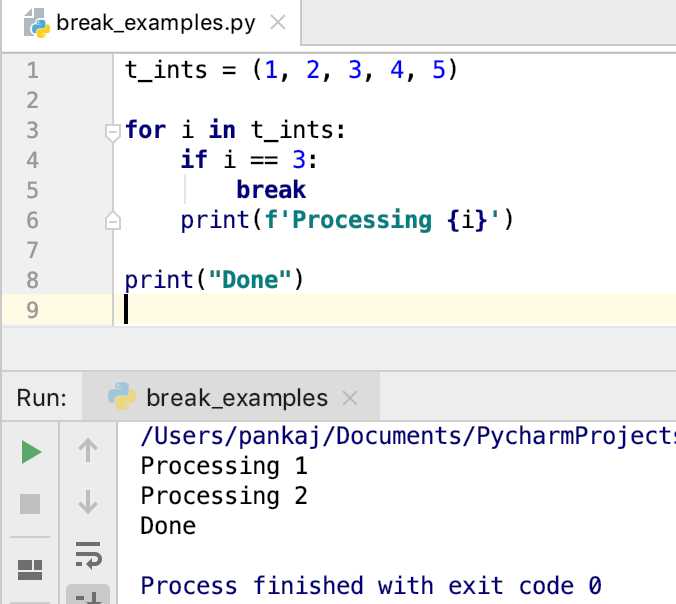This screenshot has height=604, width=676.
Task: Close the break_examples.py editor tab
Action: (x=278, y=22)
